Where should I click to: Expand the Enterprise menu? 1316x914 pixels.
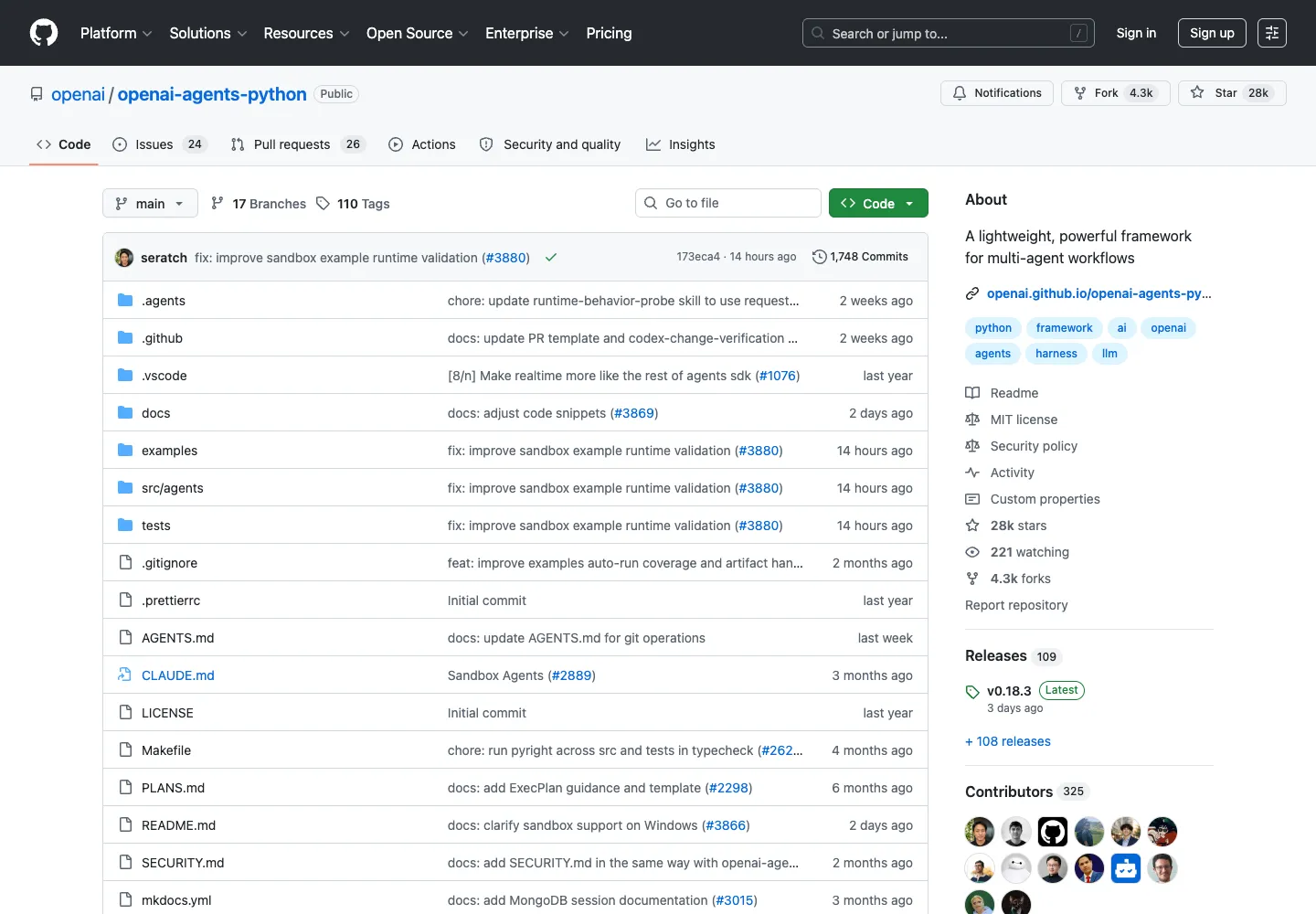click(527, 33)
